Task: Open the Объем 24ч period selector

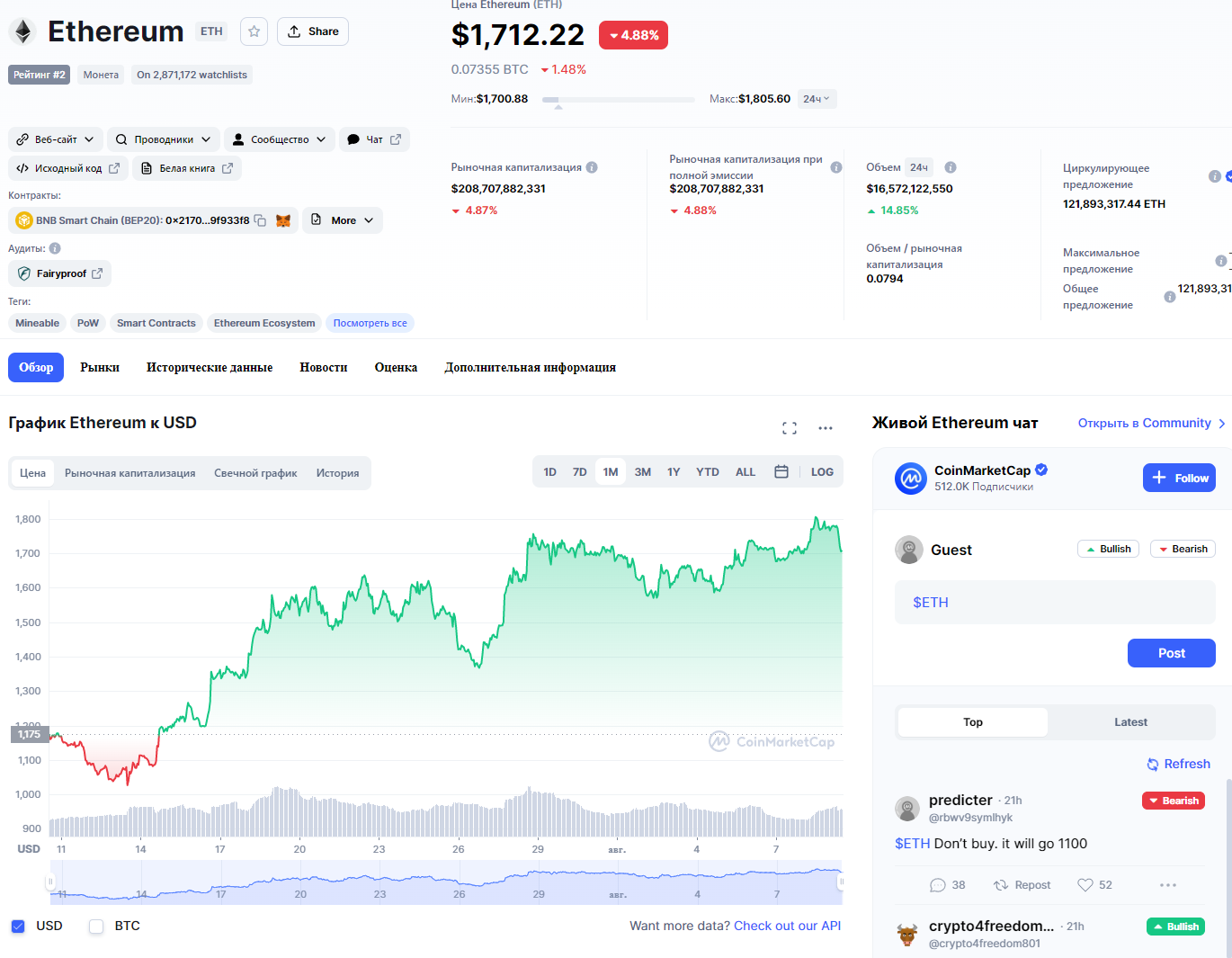Action: [919, 167]
